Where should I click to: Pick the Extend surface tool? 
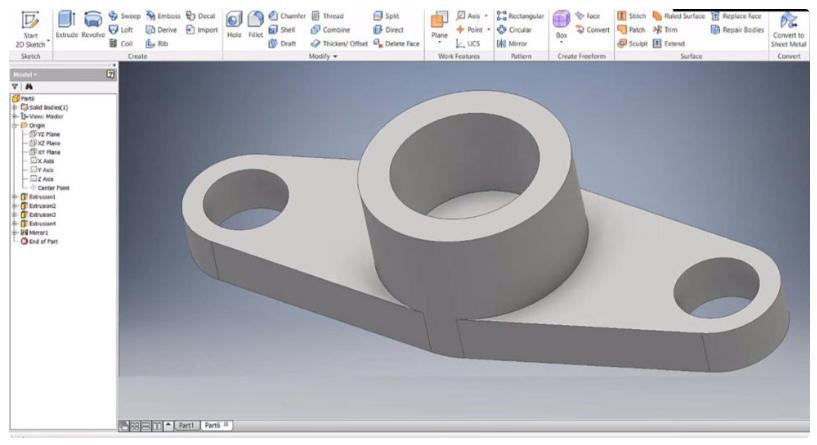pos(669,43)
